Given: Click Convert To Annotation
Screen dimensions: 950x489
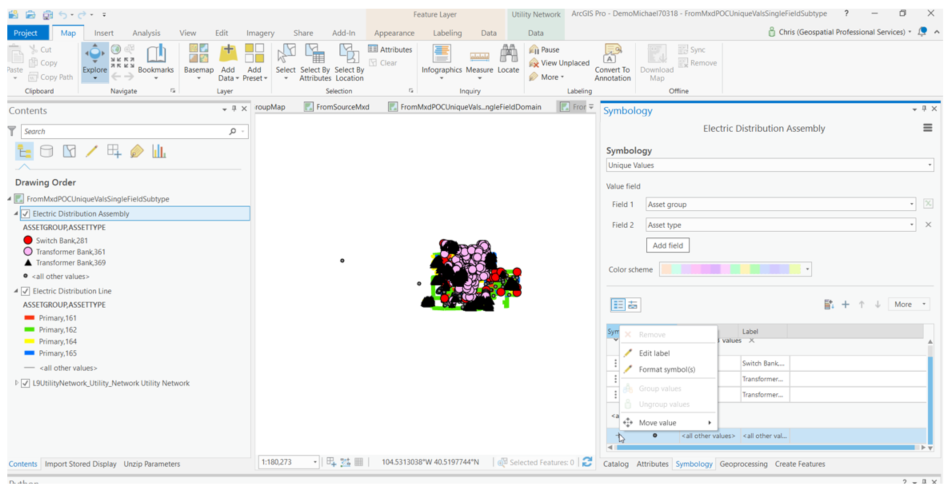Looking at the screenshot, I should [x=612, y=62].
